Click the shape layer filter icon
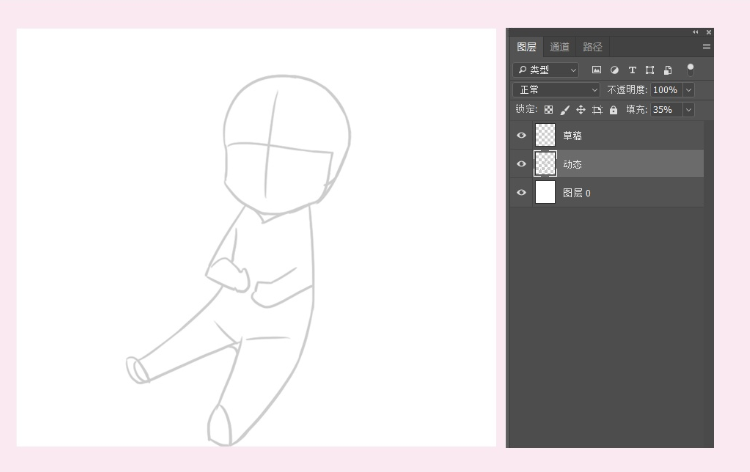750x472 pixels. pyautogui.click(x=650, y=70)
